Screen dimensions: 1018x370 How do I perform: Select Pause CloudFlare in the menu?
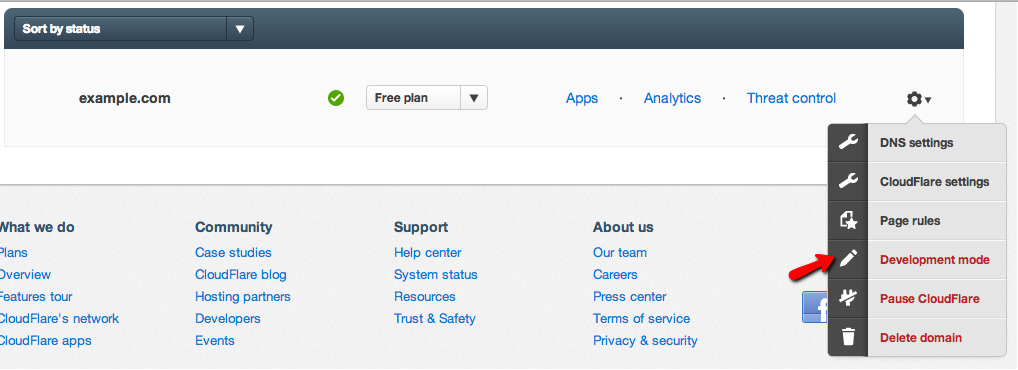click(x=929, y=299)
